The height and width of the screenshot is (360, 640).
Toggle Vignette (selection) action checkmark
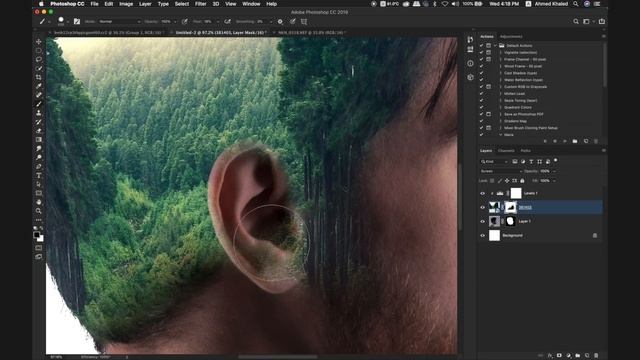[481, 53]
